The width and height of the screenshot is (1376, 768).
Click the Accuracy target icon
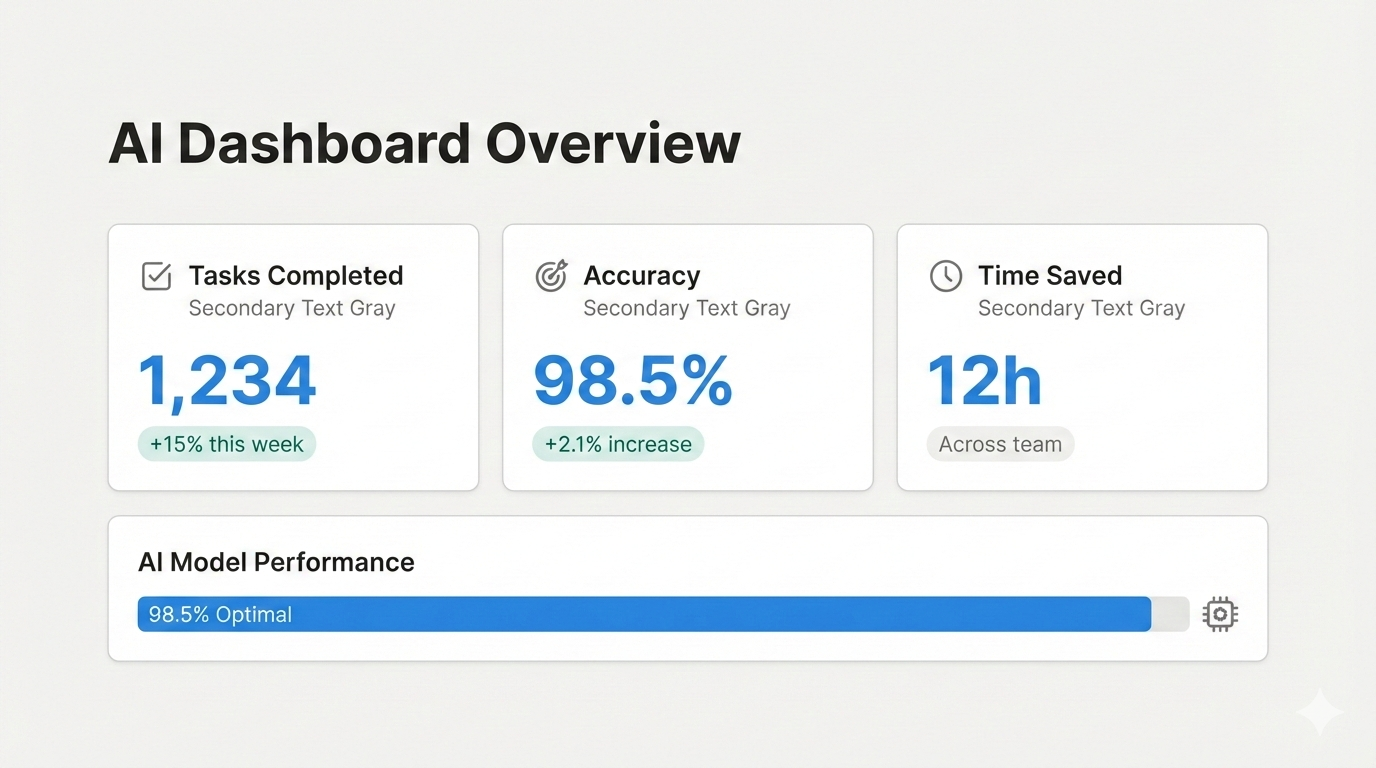[551, 276]
